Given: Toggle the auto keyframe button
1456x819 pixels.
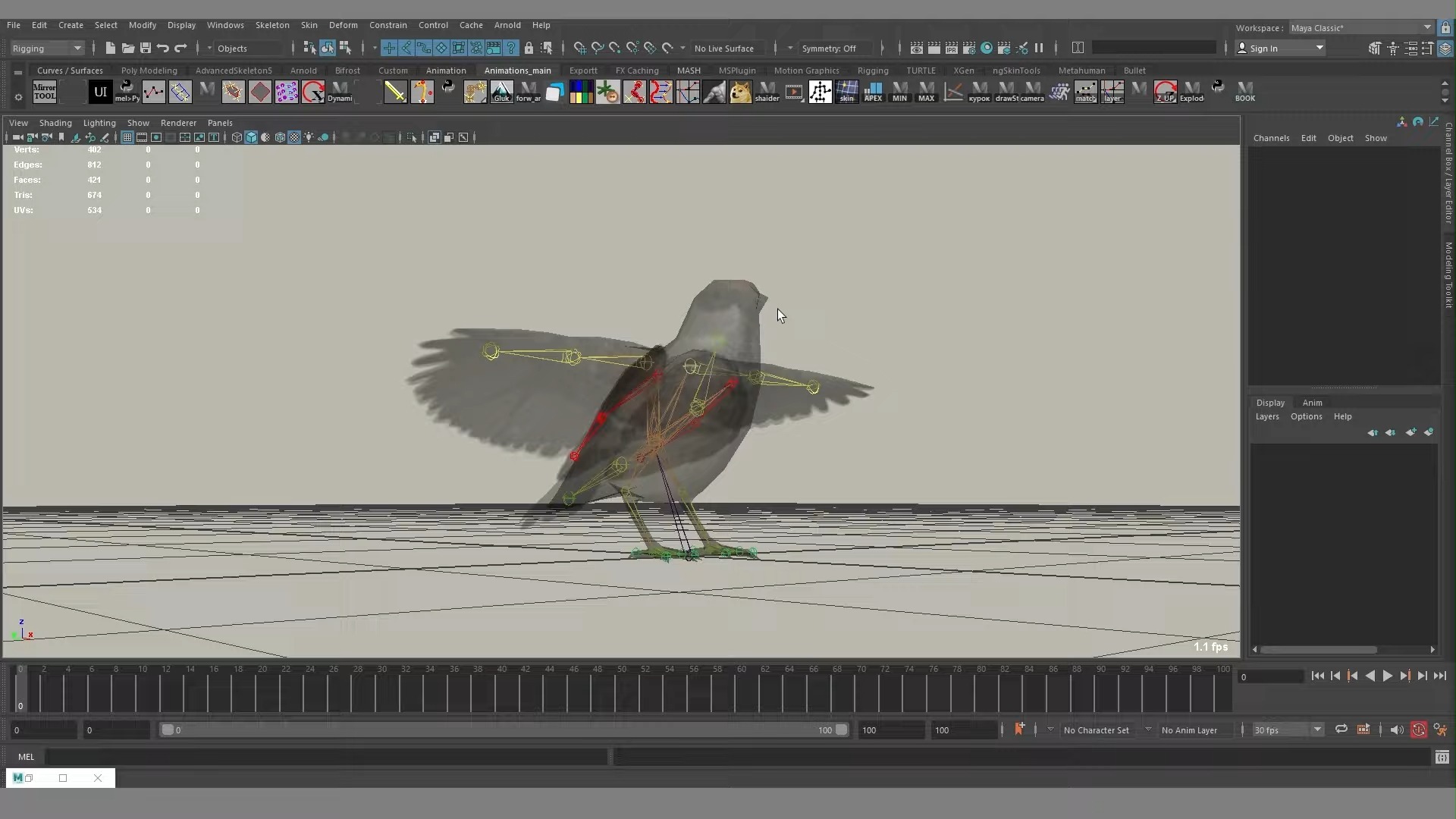Looking at the screenshot, I should click(1419, 730).
